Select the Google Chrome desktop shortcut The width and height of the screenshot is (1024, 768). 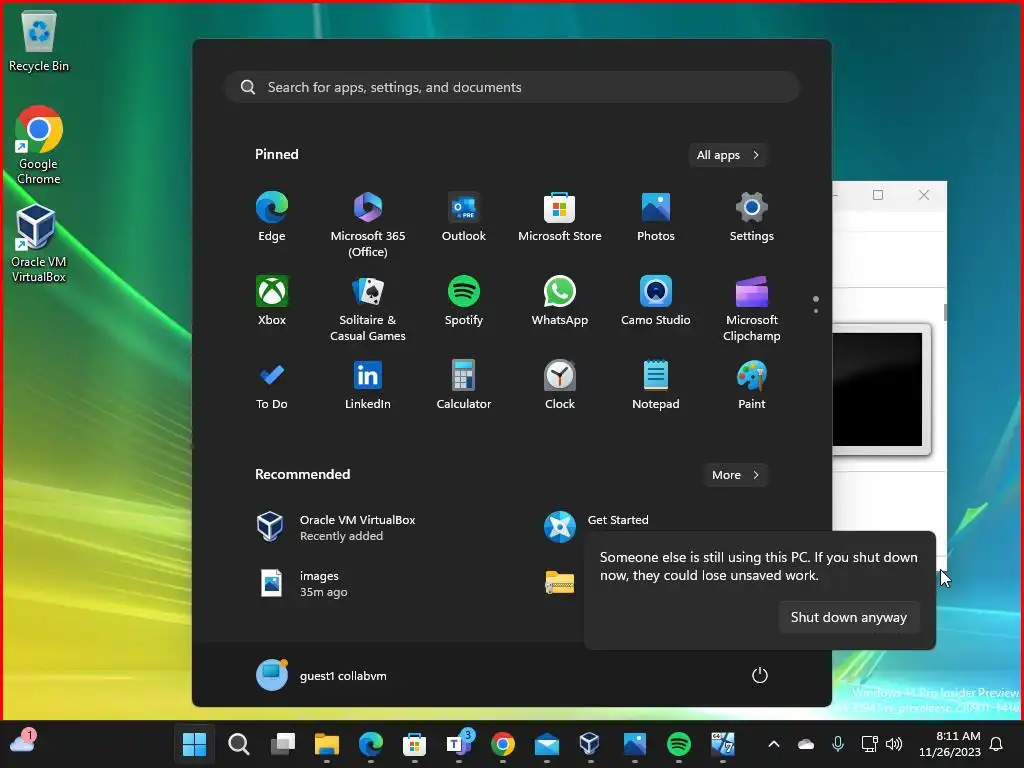[x=39, y=145]
